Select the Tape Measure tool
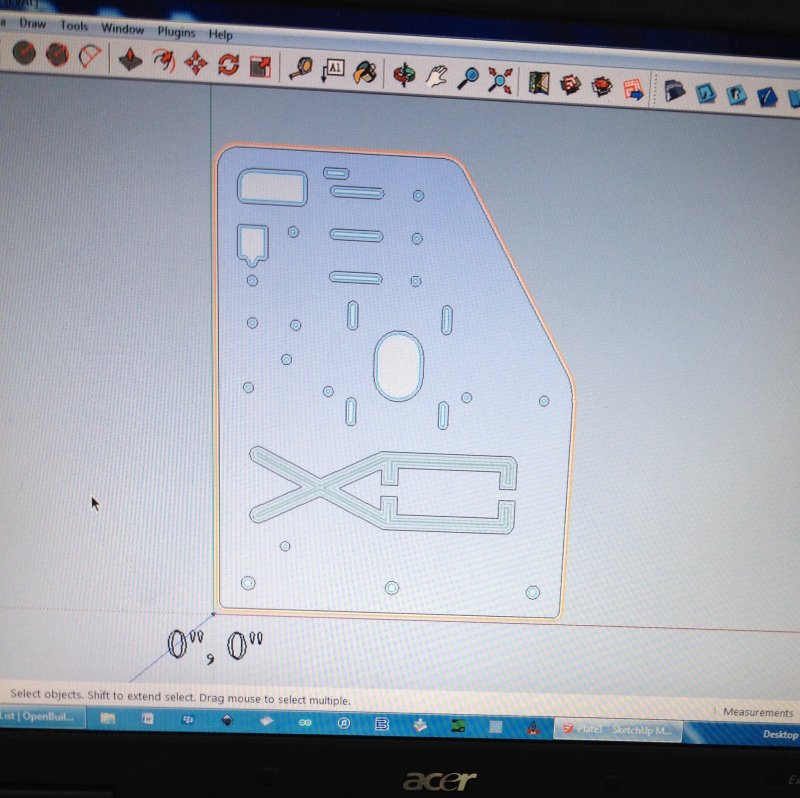Screen dimensions: 800x798 coord(301,69)
